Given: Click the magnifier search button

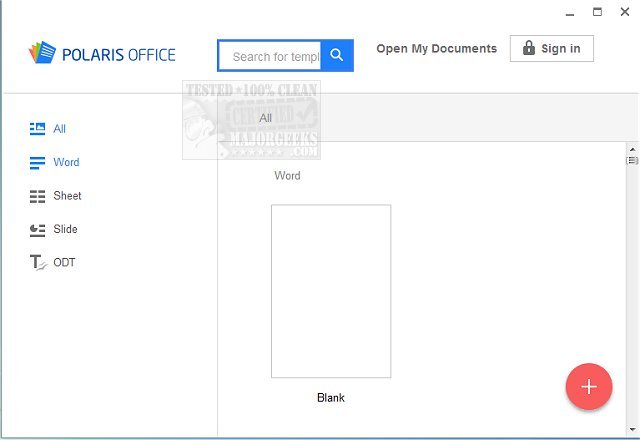Looking at the screenshot, I should click(337, 55).
